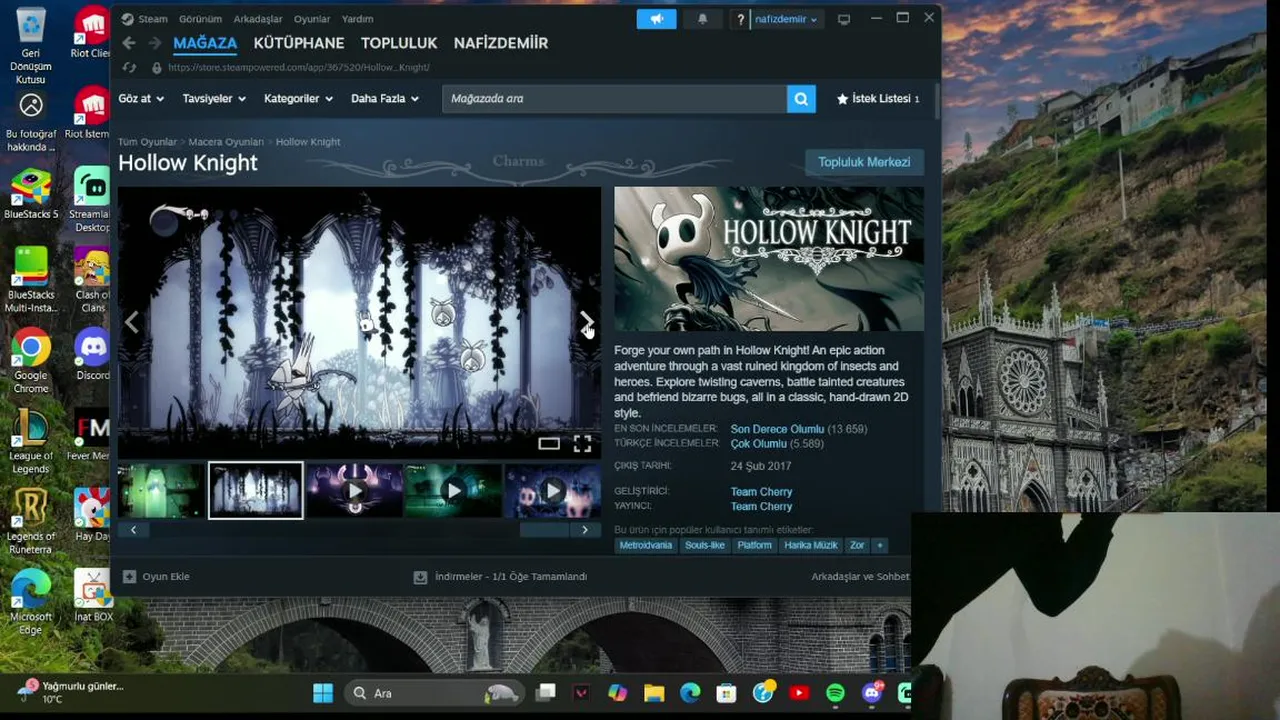The height and width of the screenshot is (720, 1280).
Task: Toggle fullscreen on the screenshot viewer
Action: (x=582, y=444)
